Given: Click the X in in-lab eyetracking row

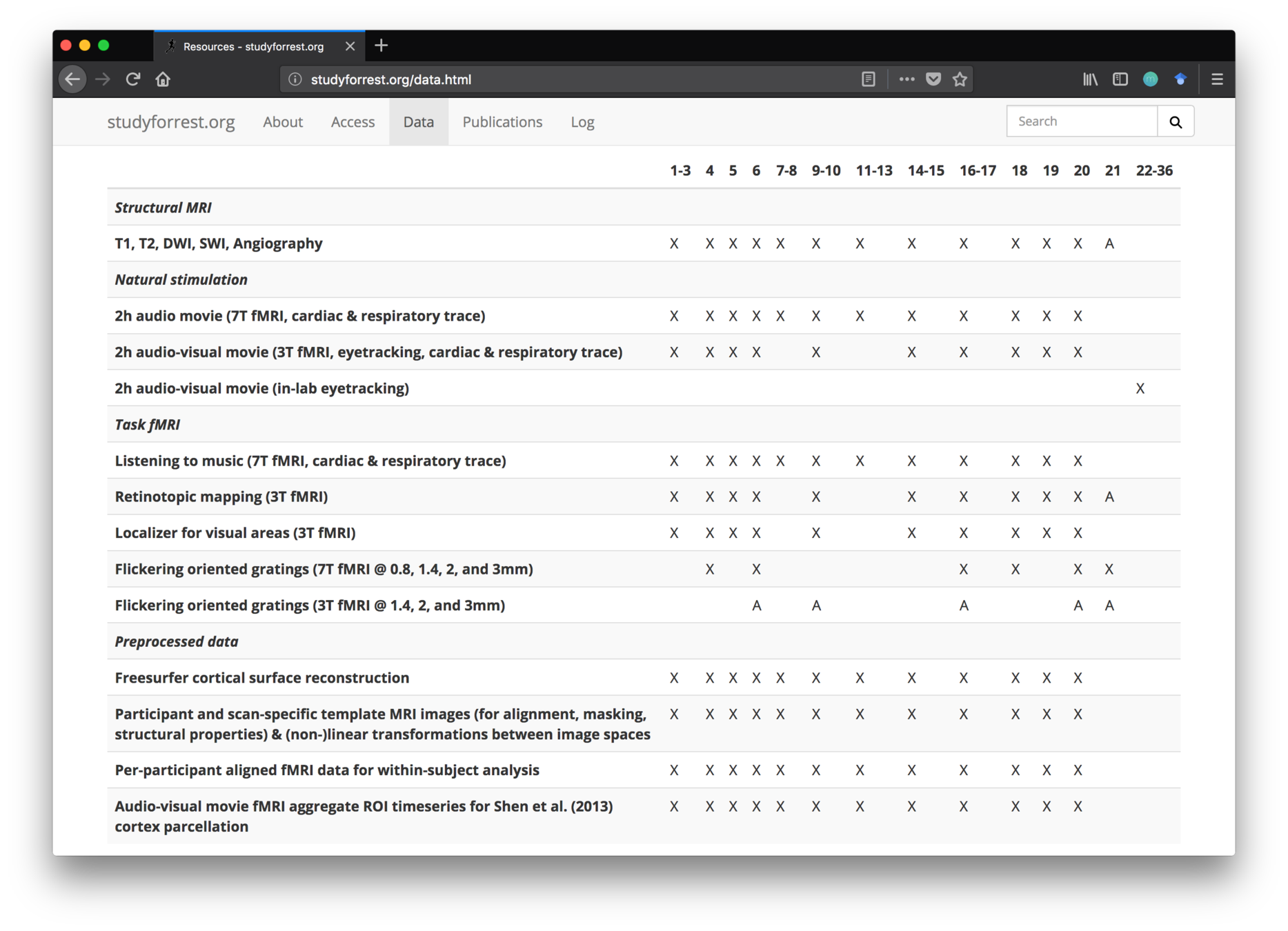Looking at the screenshot, I should point(1140,388).
